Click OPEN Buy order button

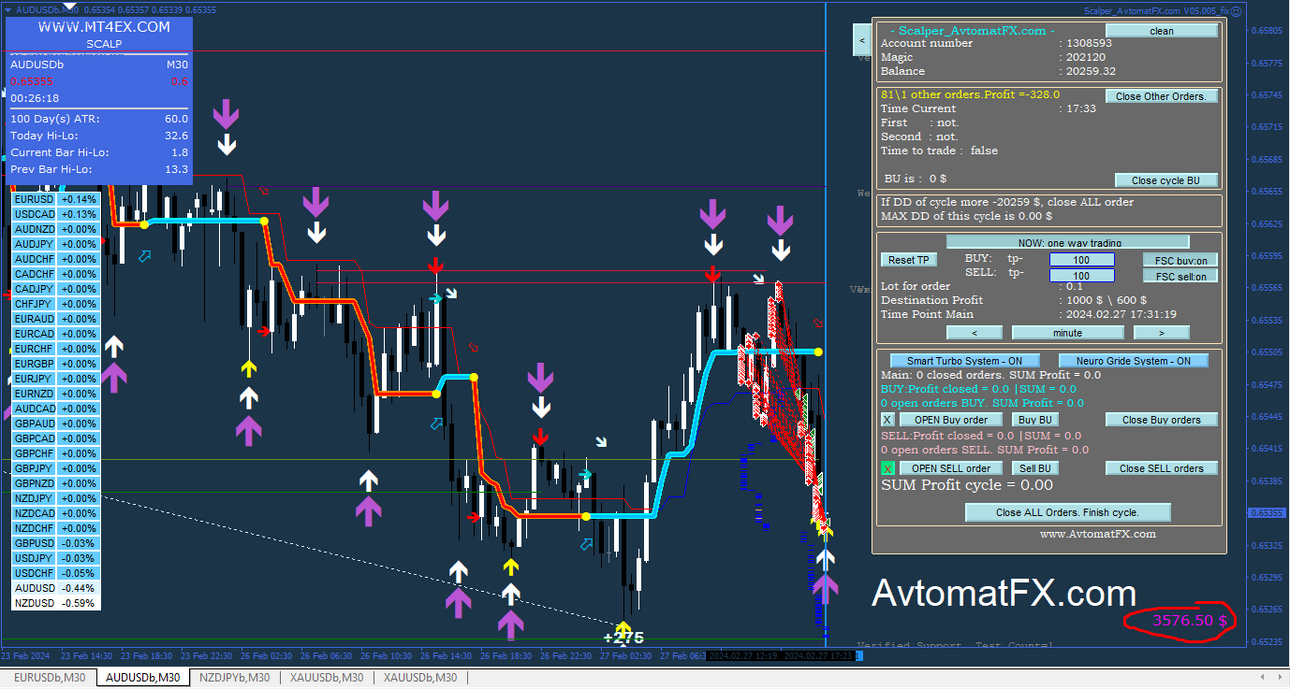(951, 419)
